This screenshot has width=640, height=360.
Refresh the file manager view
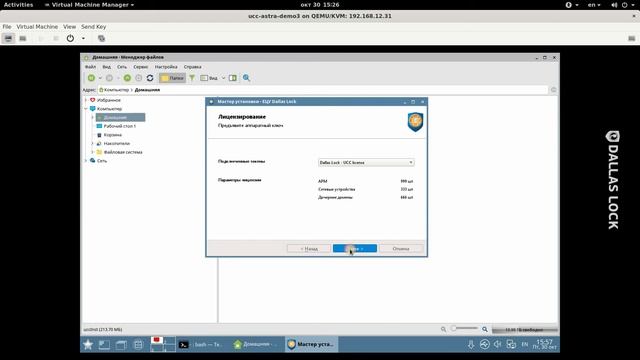(x=150, y=78)
